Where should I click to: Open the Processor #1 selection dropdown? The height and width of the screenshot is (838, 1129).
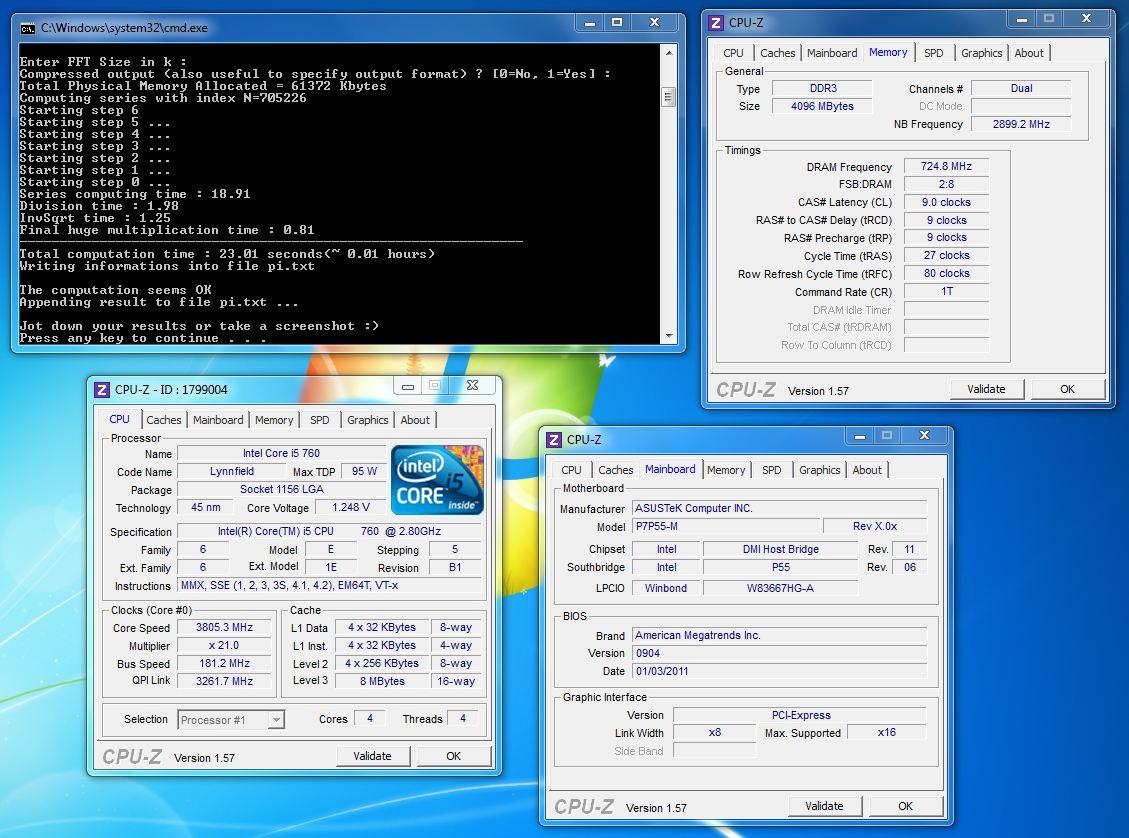coord(231,719)
